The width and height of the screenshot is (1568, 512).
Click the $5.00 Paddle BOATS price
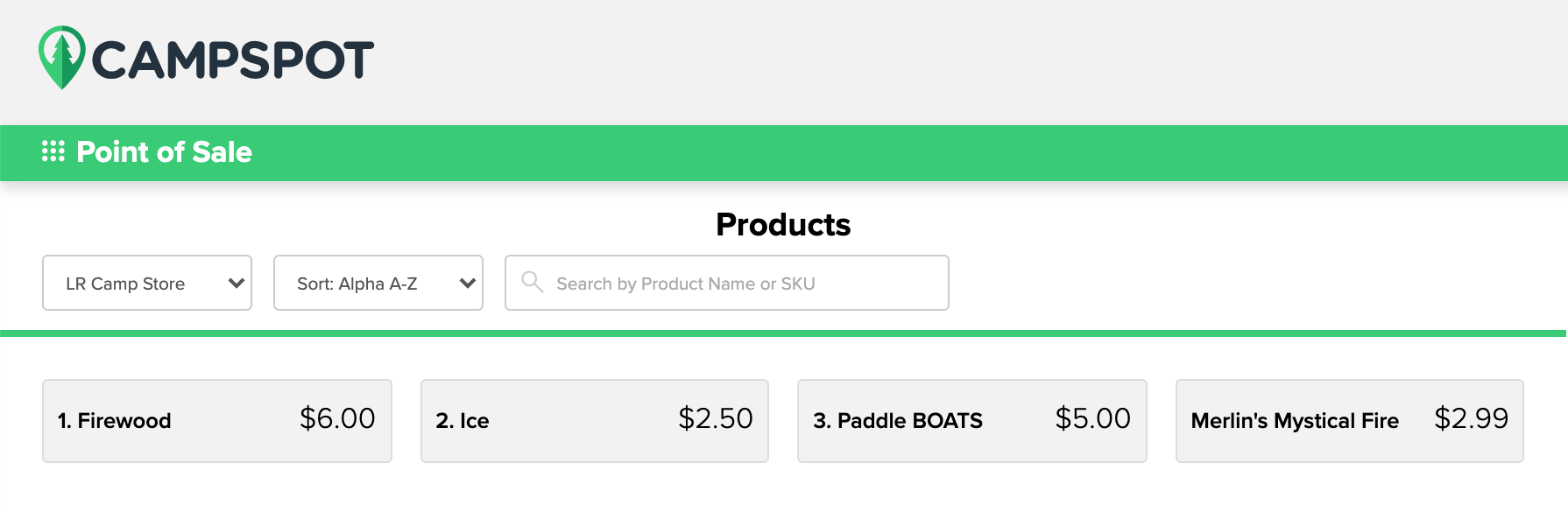click(1091, 420)
